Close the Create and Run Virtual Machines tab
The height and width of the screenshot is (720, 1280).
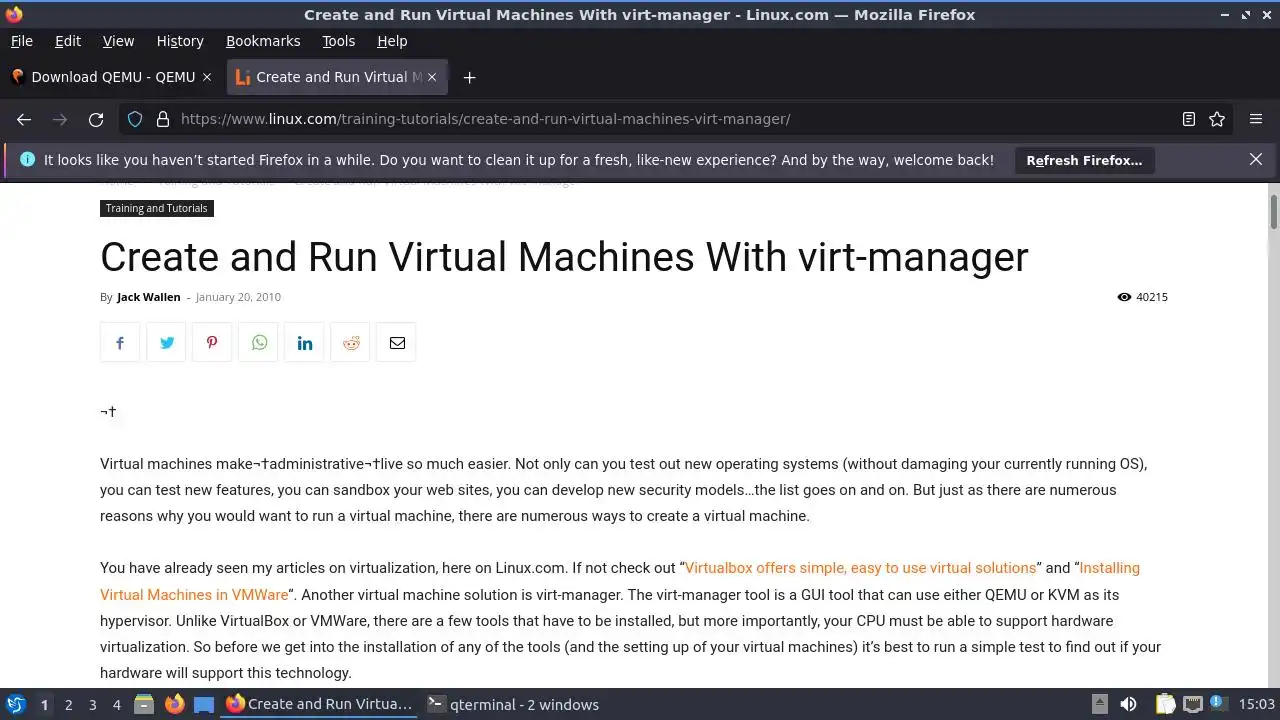(434, 77)
